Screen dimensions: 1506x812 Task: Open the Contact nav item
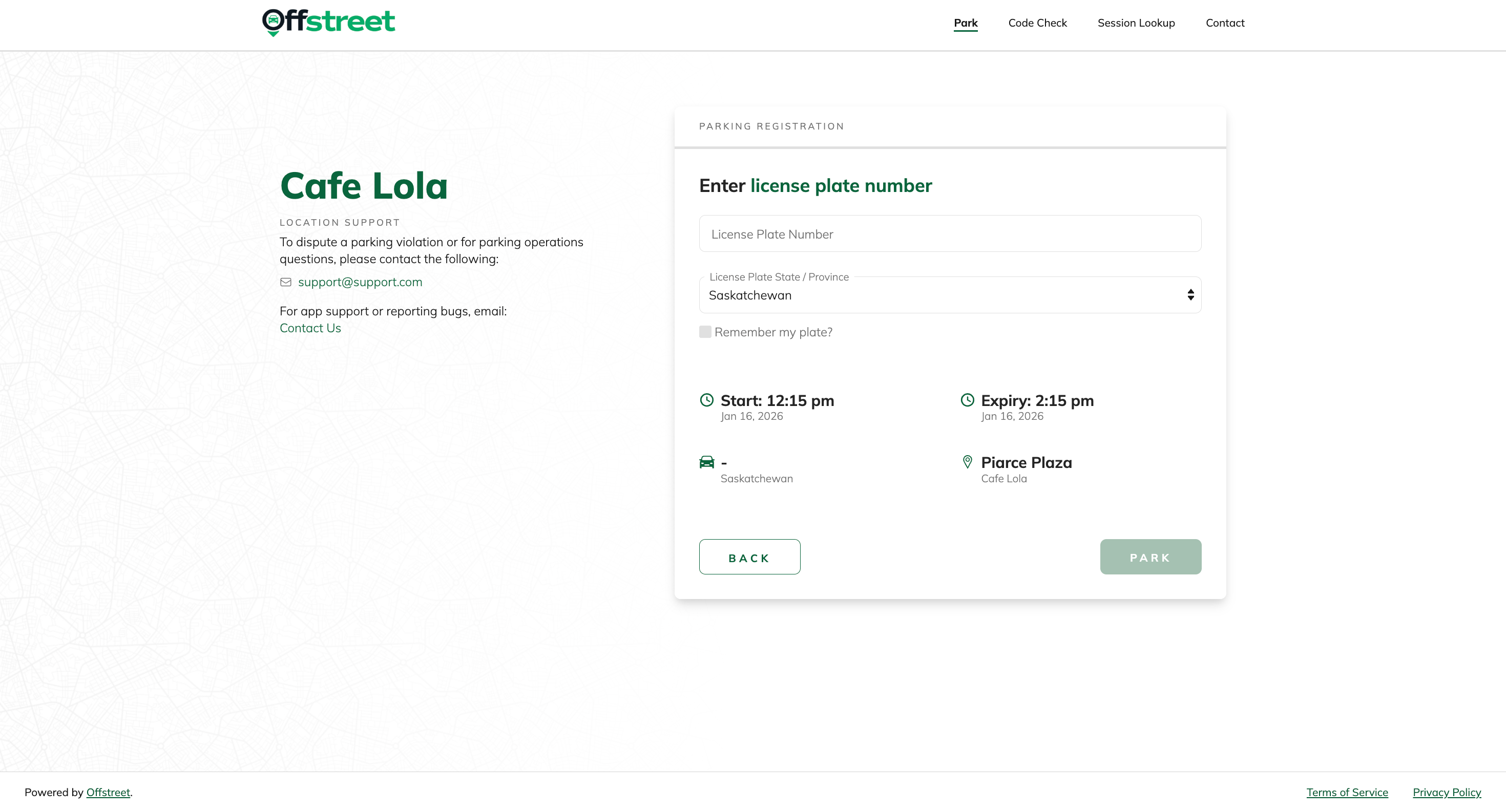click(1225, 23)
